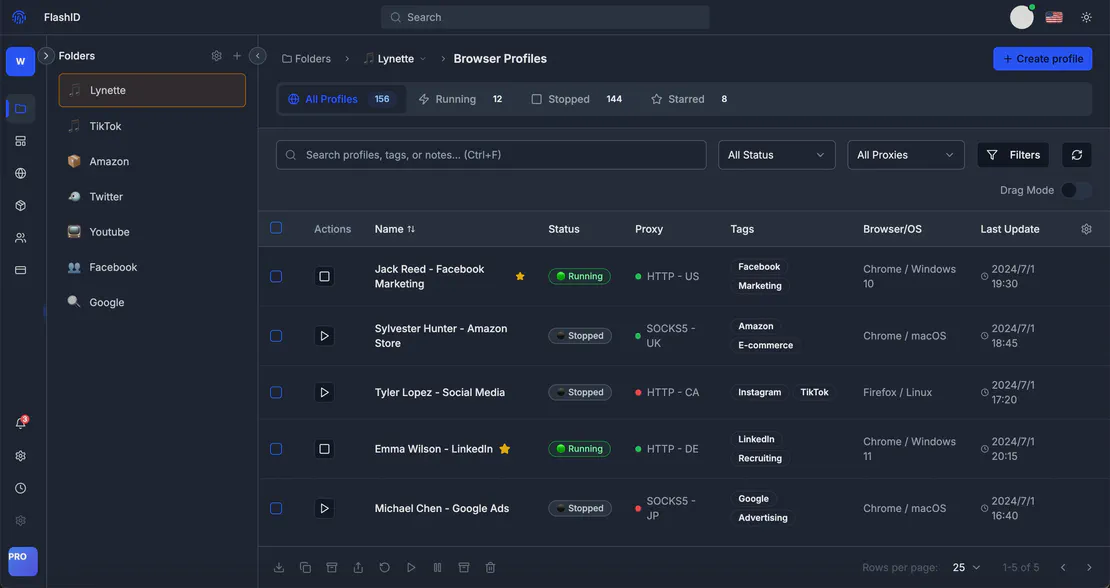The width and height of the screenshot is (1110, 588).
Task: Click the archive icon beside the trash icon
Action: pyautogui.click(x=464, y=567)
